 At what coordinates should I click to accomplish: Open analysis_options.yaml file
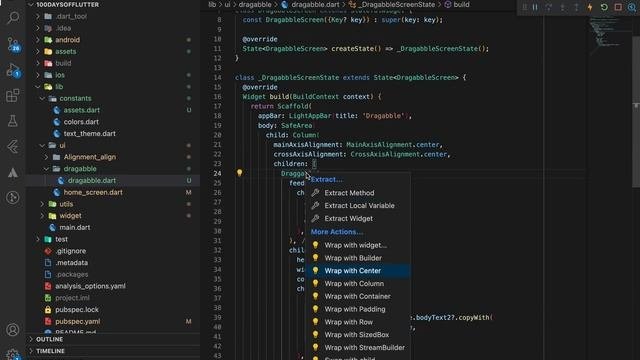[x=90, y=286]
